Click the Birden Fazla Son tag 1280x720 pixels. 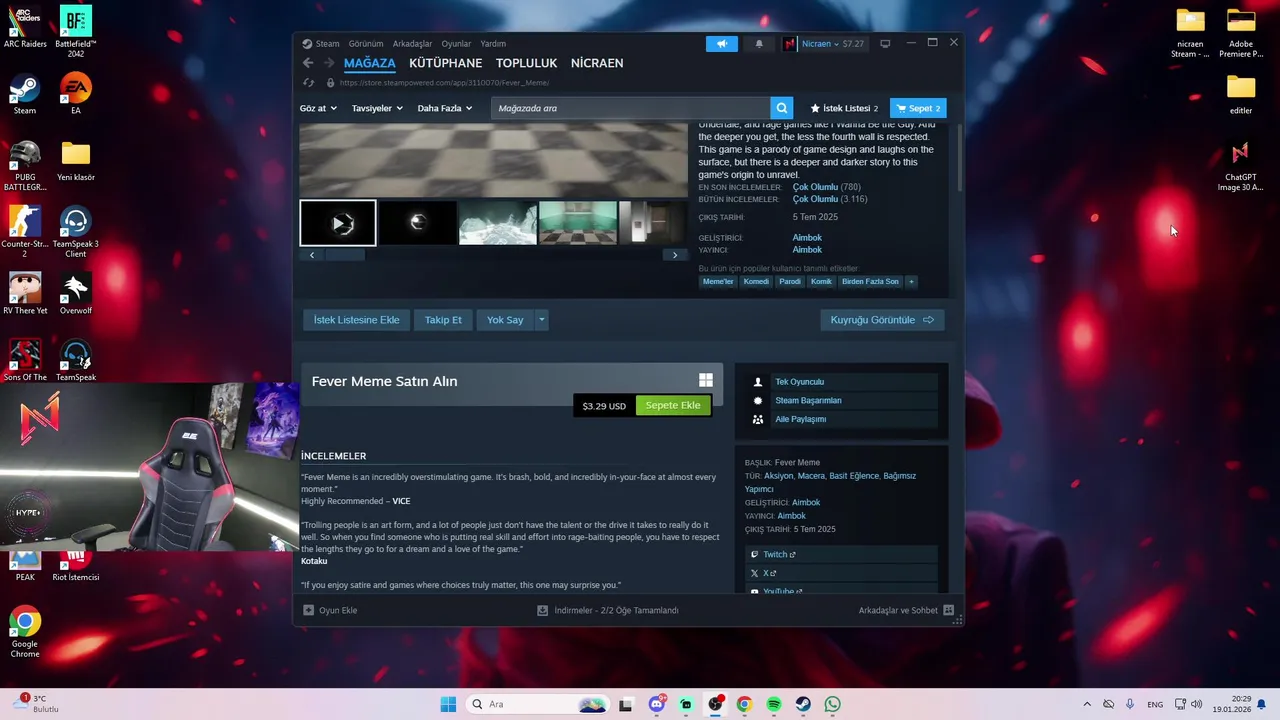[870, 282]
